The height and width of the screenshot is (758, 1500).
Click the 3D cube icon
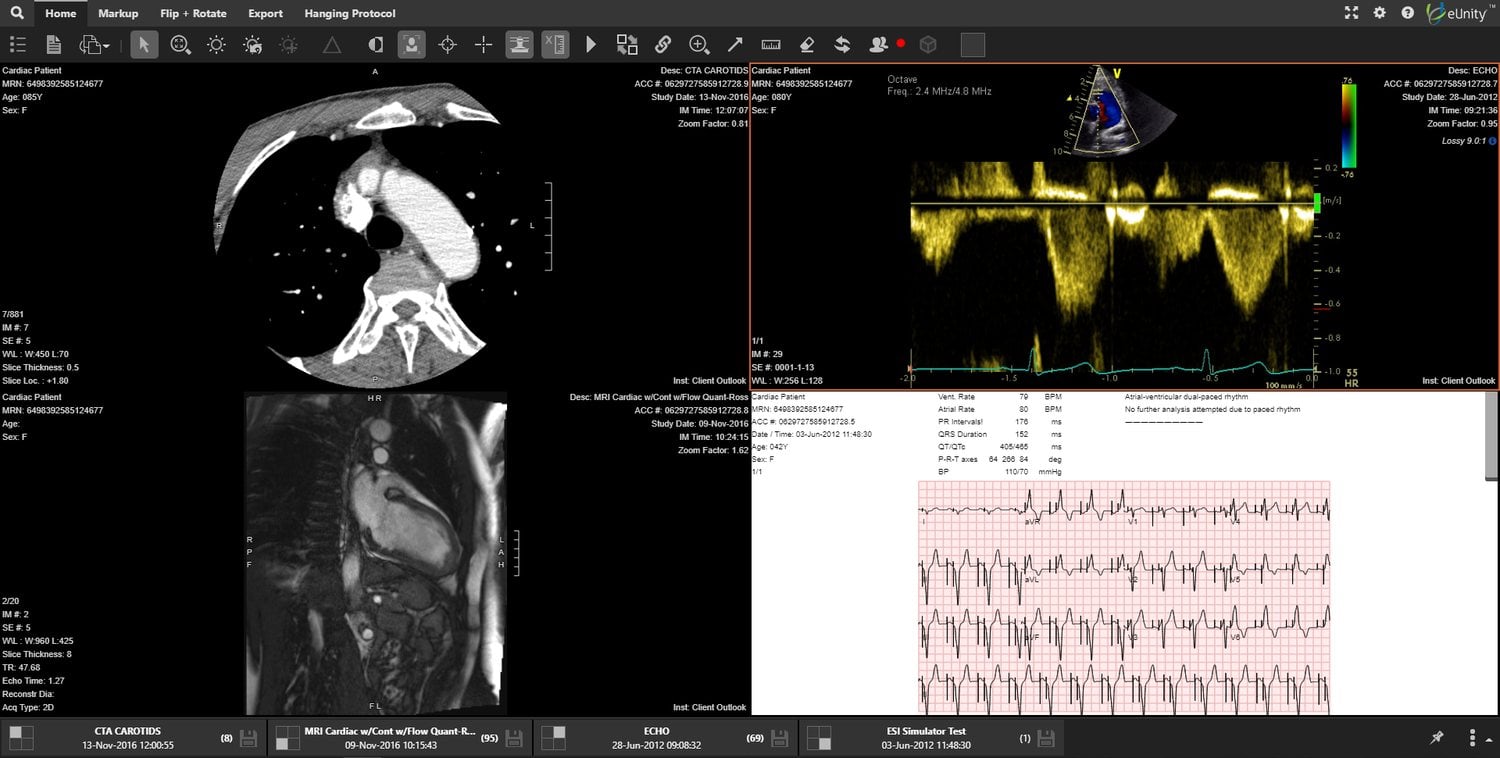[x=928, y=45]
